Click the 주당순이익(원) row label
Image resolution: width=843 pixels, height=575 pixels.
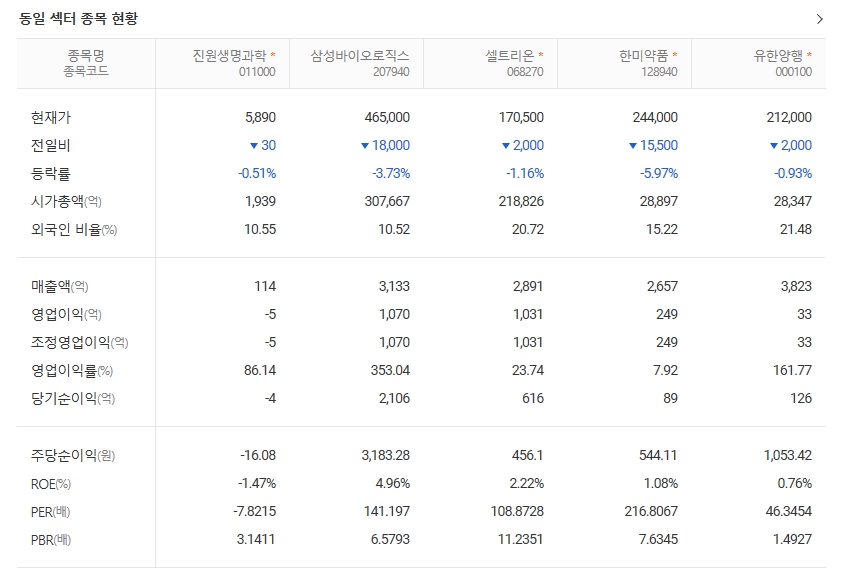pos(73,456)
